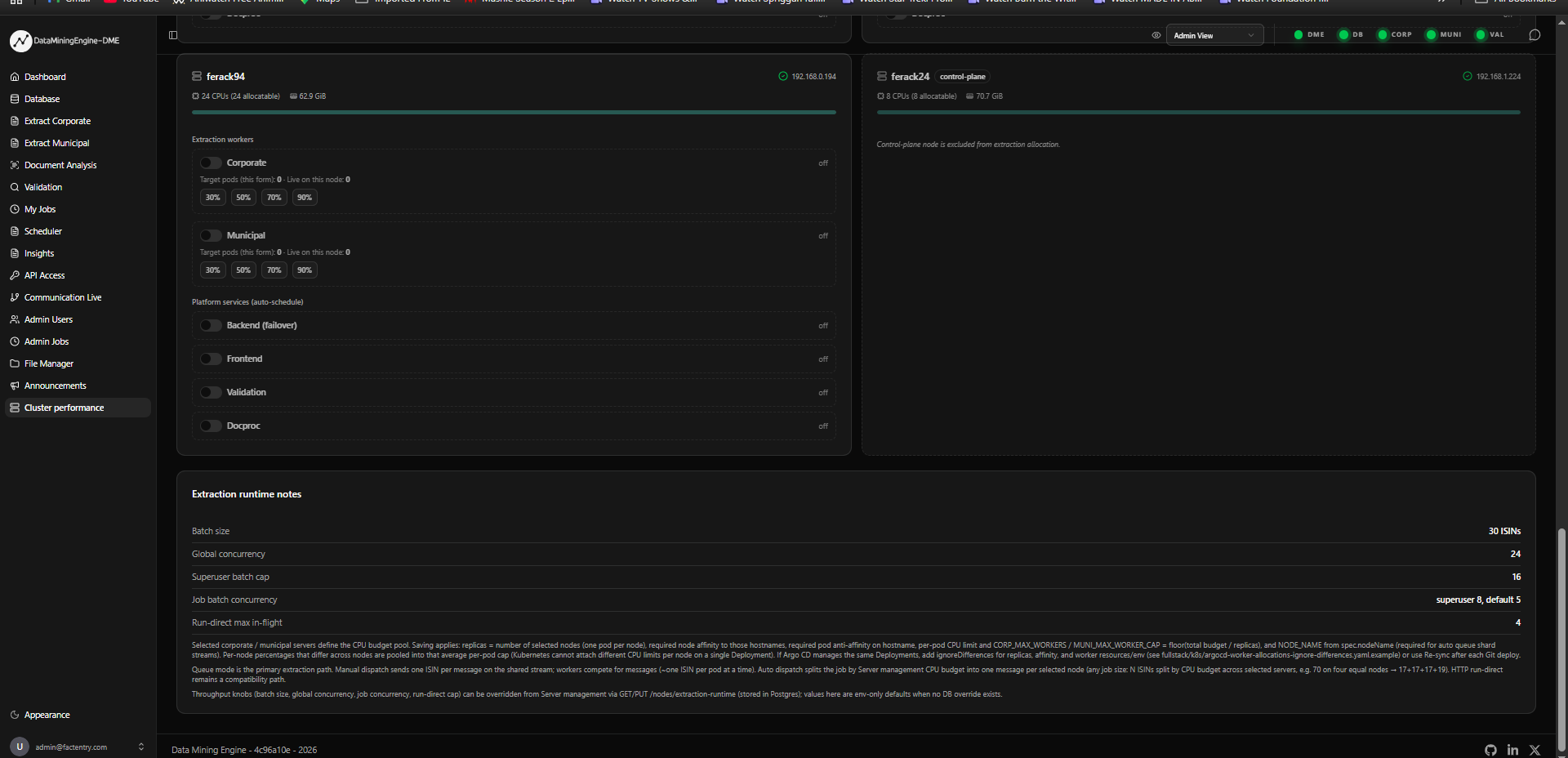Switch on the Docproc service toggle
Screen dimensions: 1568x758
(x=212, y=426)
